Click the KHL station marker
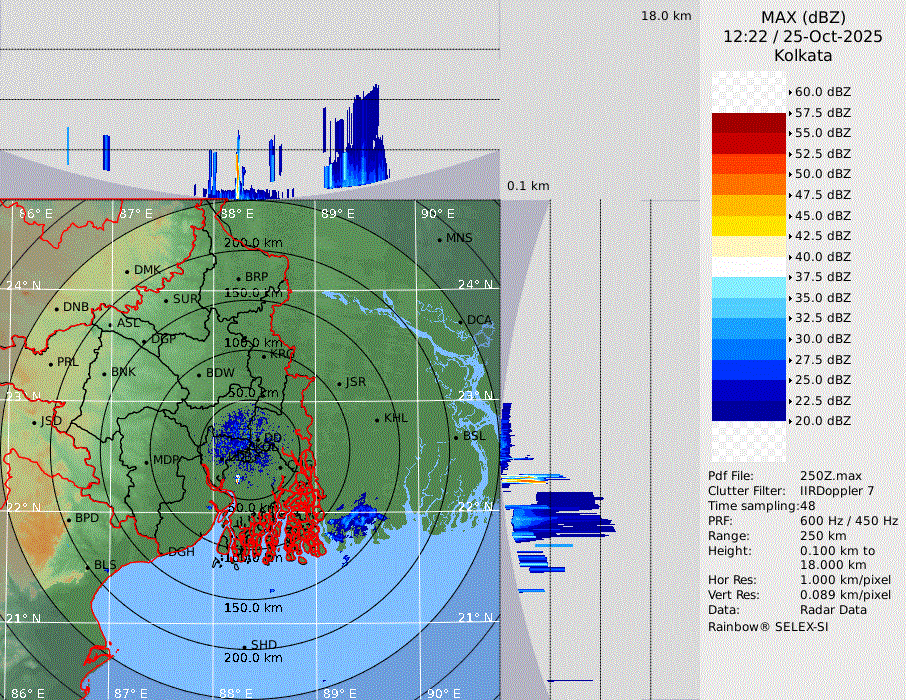 coord(377,419)
